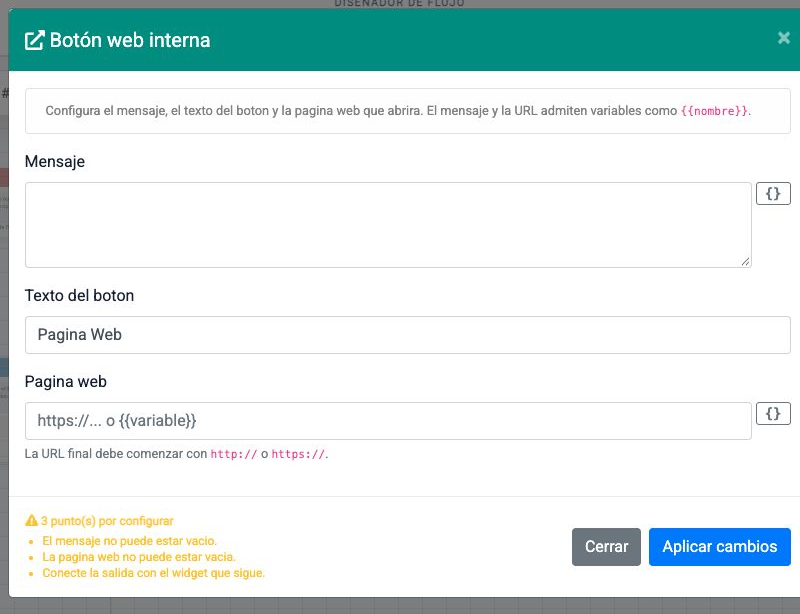The width and height of the screenshot is (800, 614).
Task: Click the Aplicar cambios button
Action: point(719,547)
